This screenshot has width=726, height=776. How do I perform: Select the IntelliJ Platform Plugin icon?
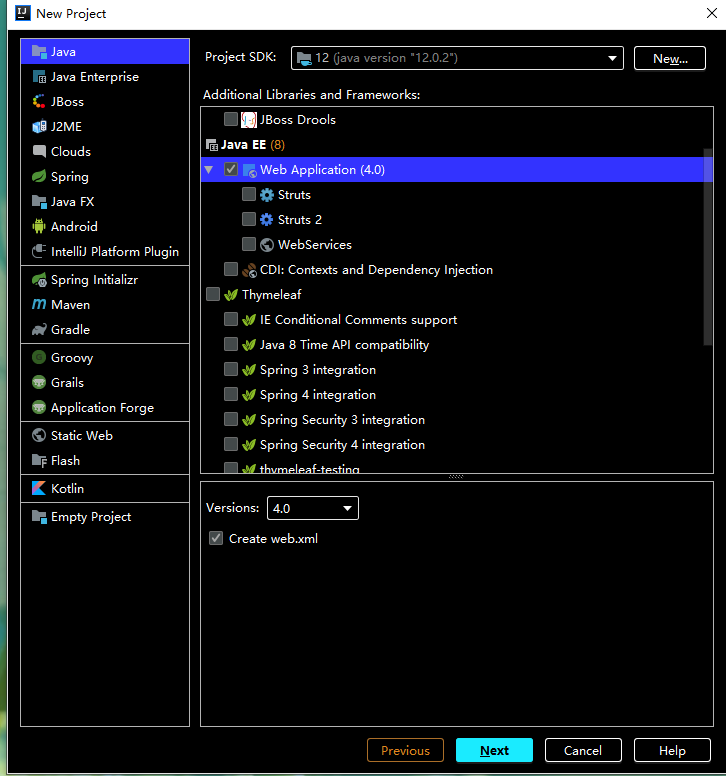[x=39, y=251]
